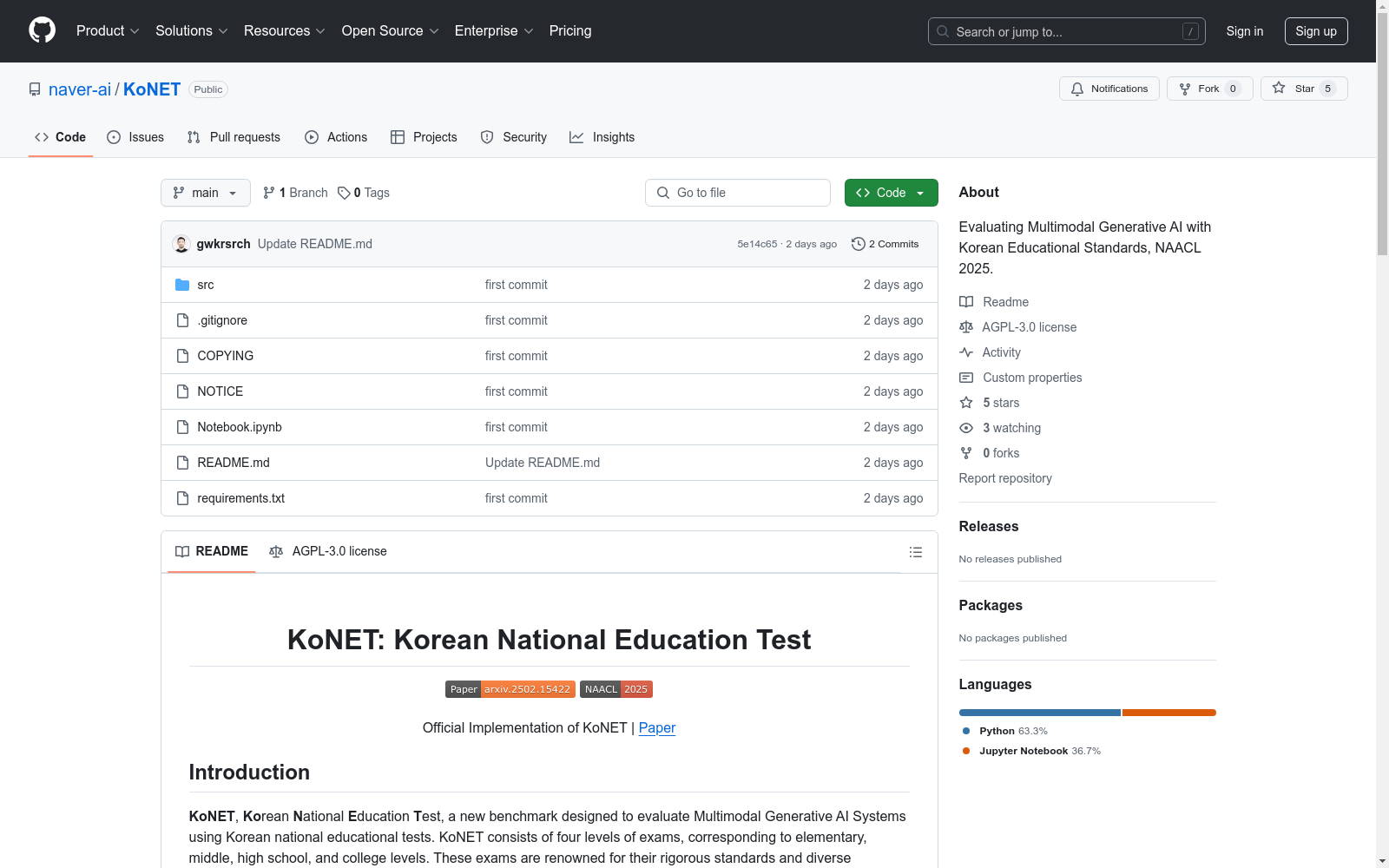The image size is (1389, 868).
Task: Click the repository icon before naver-ai
Action: pos(35,89)
